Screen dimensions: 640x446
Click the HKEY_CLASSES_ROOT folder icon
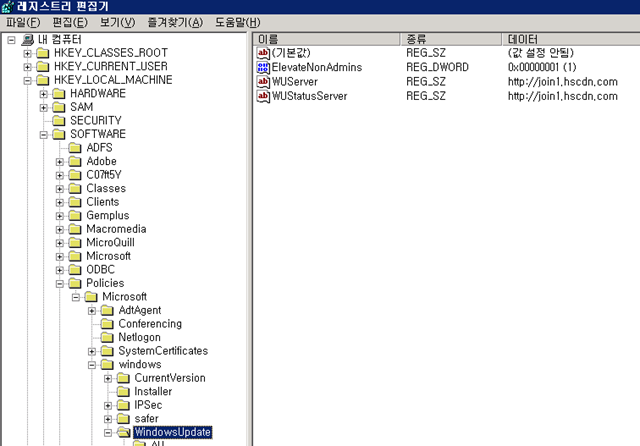click(42, 53)
